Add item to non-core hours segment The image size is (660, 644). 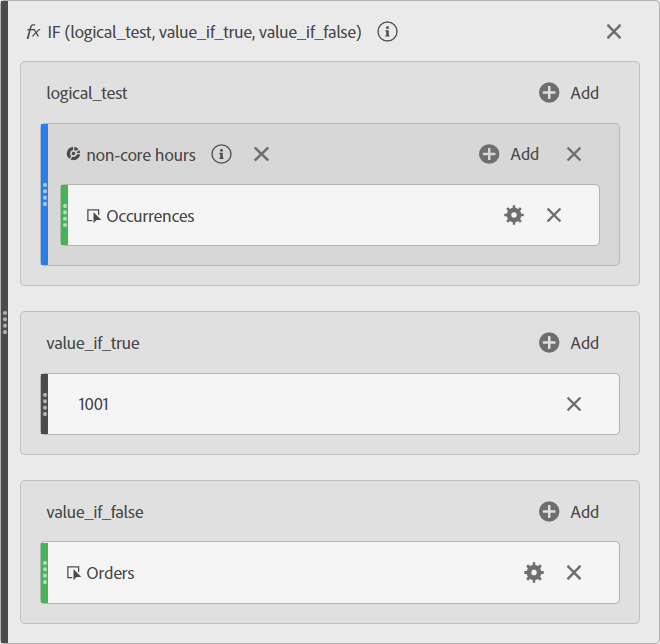tap(509, 154)
